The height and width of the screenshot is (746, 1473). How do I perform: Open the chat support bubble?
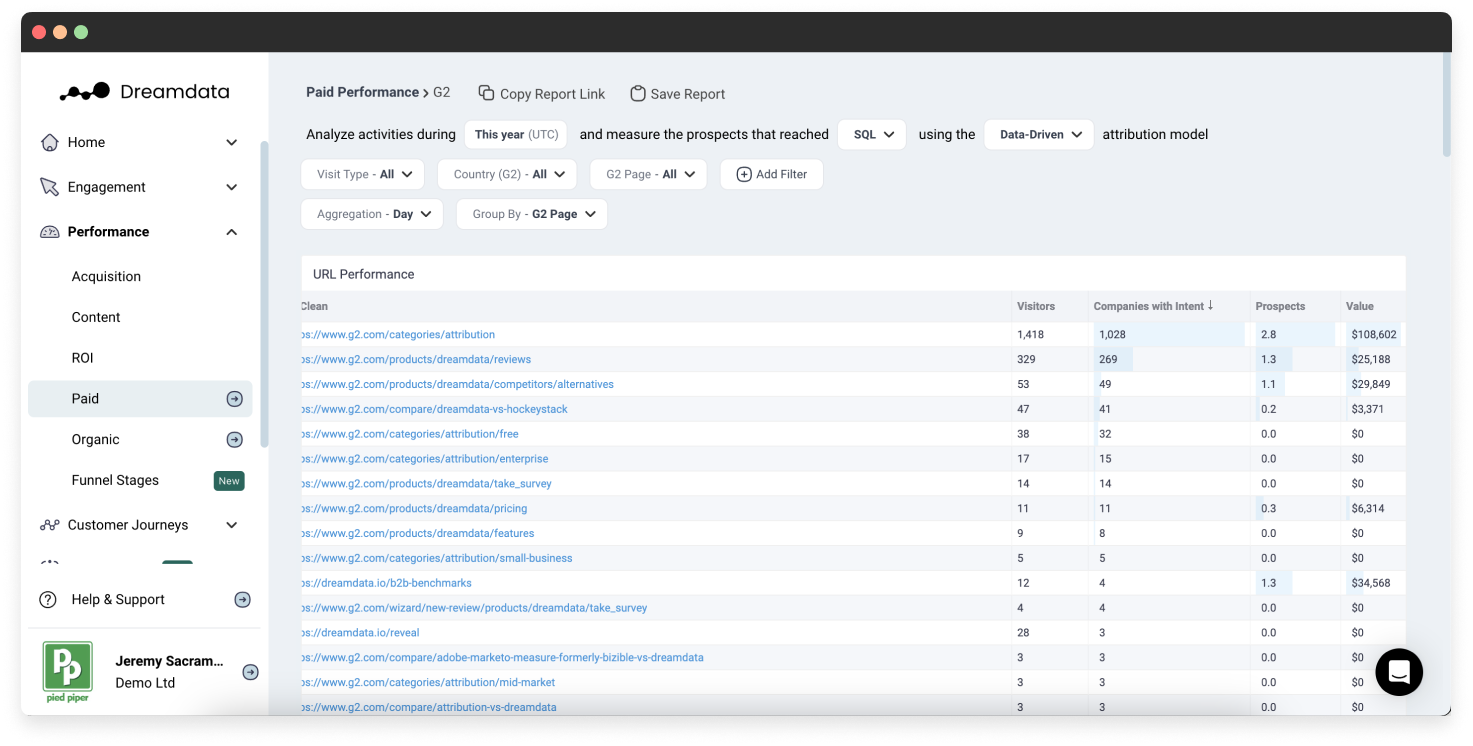click(x=1398, y=672)
